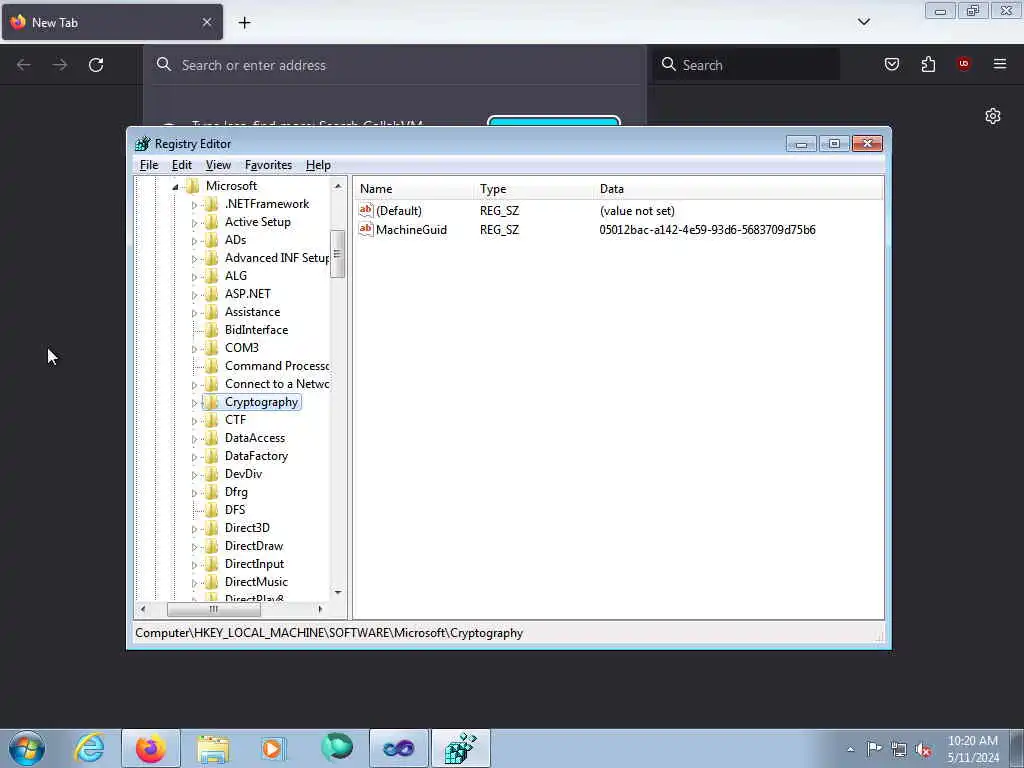1024x768 pixels.
Task: Open Windows Media Player taskbar icon
Action: click(274, 748)
